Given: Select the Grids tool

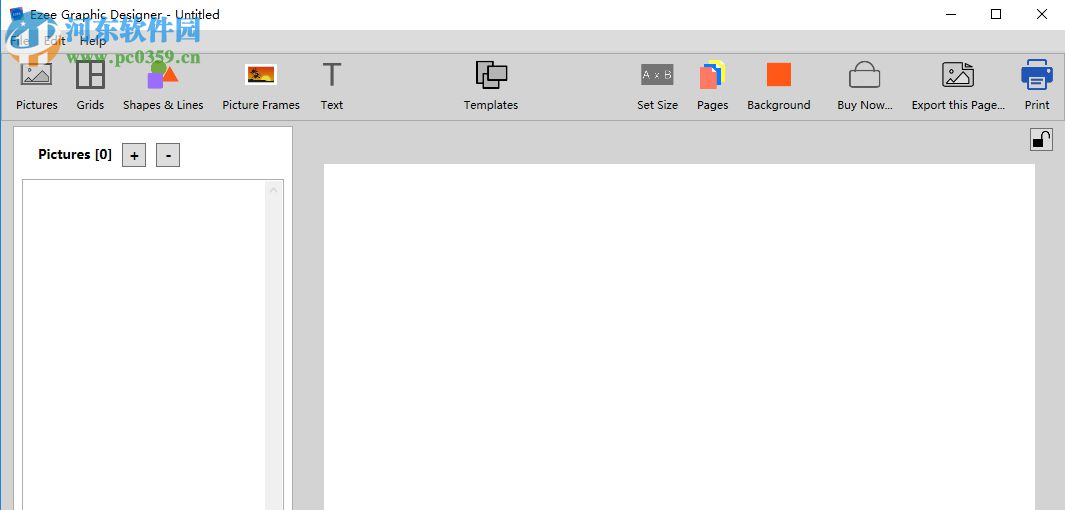Looking at the screenshot, I should pos(90,86).
